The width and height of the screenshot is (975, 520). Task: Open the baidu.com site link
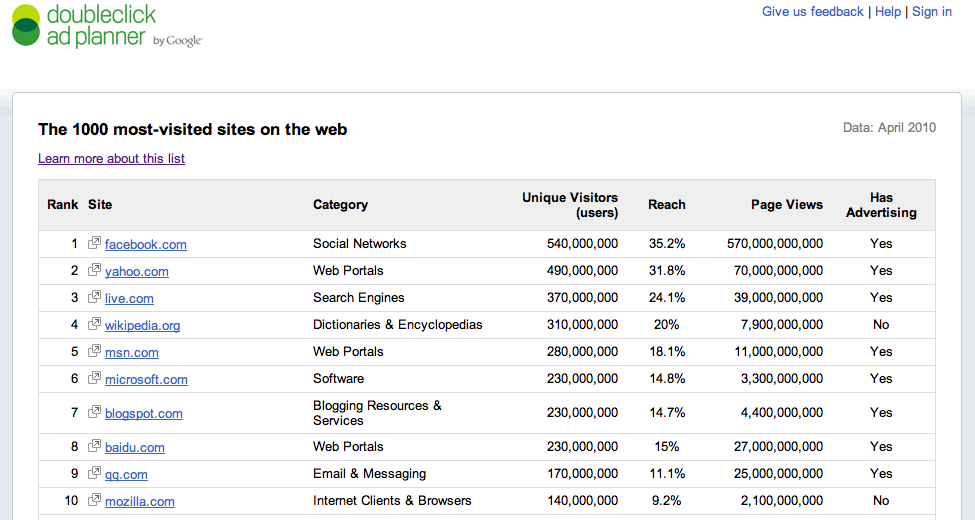coord(135,447)
